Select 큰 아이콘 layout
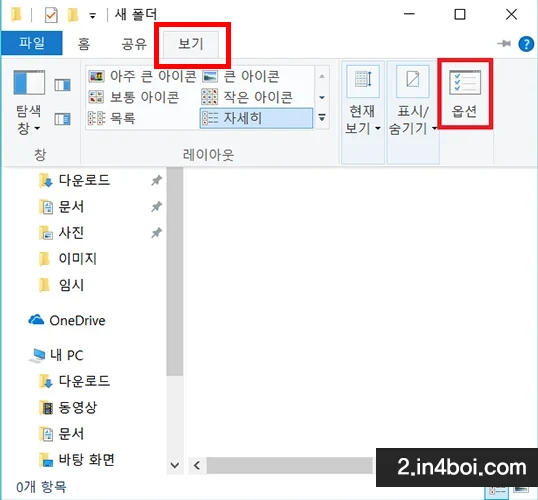Image resolution: width=538 pixels, height=500 pixels. [241, 76]
